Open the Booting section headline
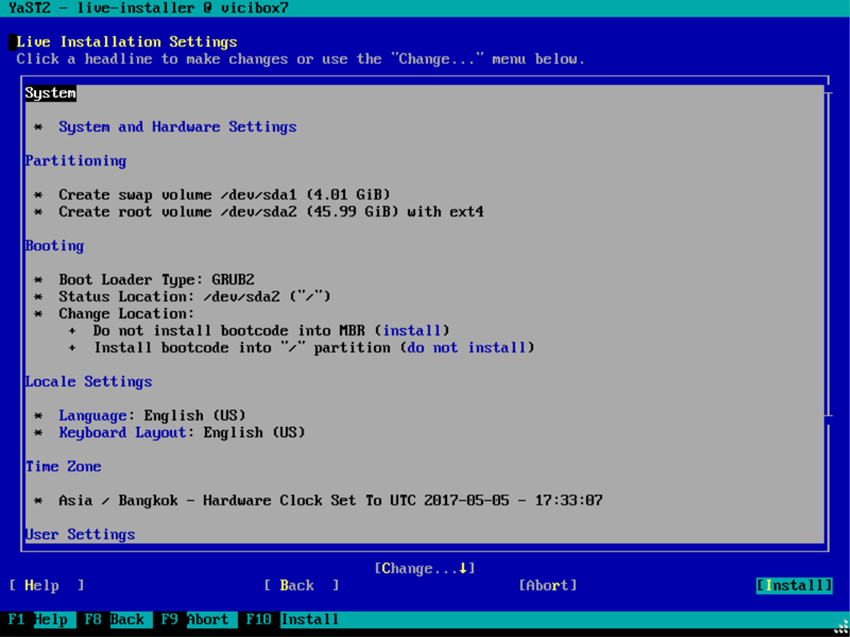850x637 pixels. click(54, 245)
